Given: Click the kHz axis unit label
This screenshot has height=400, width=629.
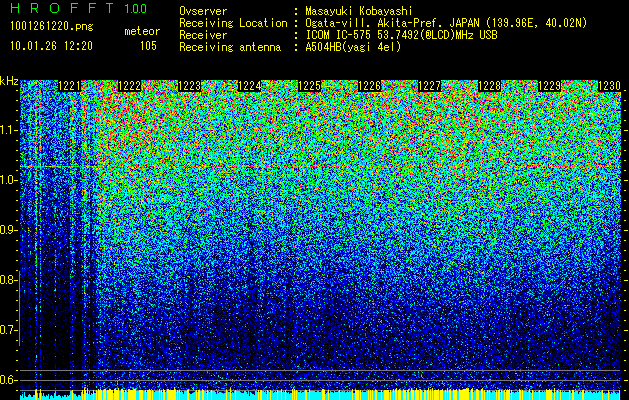Looking at the screenshot, I should [x=9, y=81].
